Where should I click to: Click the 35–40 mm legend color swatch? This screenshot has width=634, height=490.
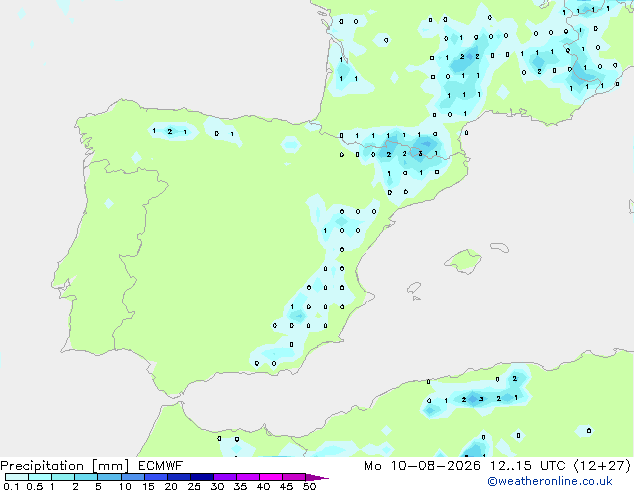coord(248,477)
